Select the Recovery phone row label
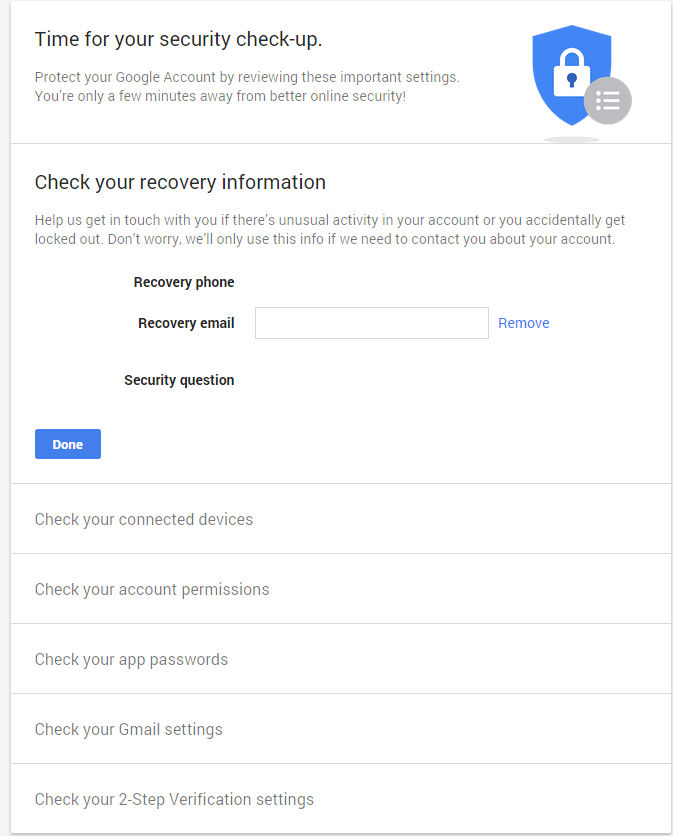The width and height of the screenshot is (673, 836). pos(184,282)
